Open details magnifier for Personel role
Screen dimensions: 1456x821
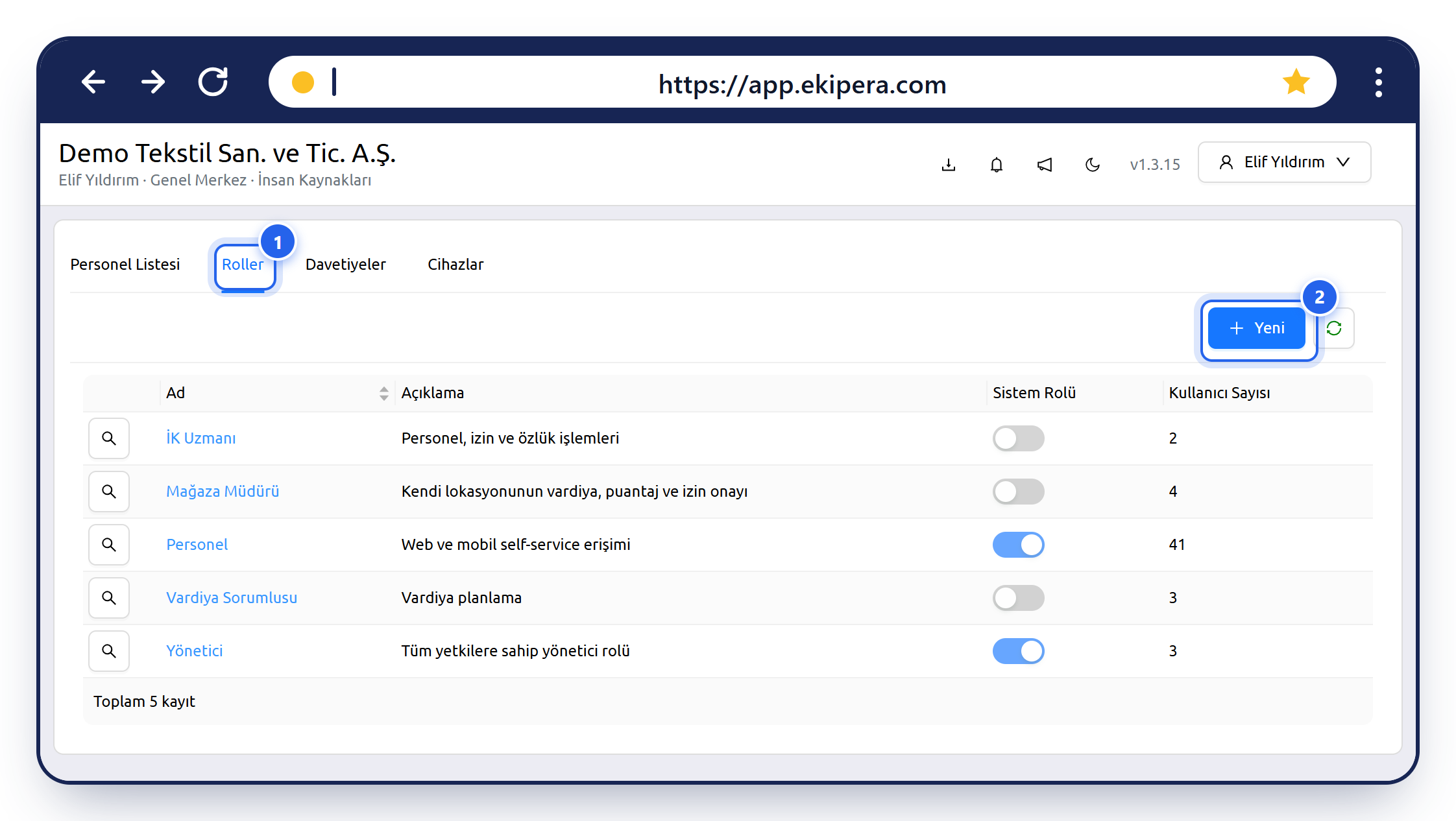(x=109, y=545)
